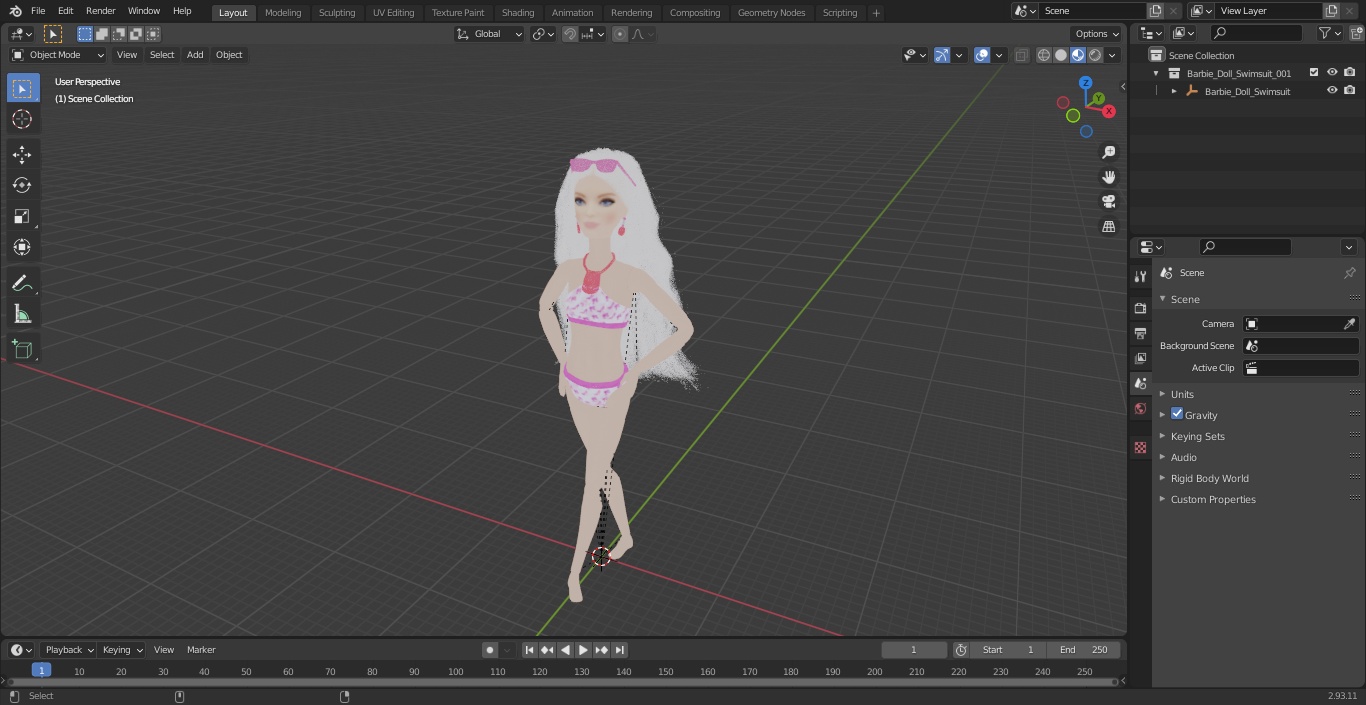
Task: Exclude Barbie_Doll_Swimsuit_001 collection checkbox
Action: (x=1314, y=73)
